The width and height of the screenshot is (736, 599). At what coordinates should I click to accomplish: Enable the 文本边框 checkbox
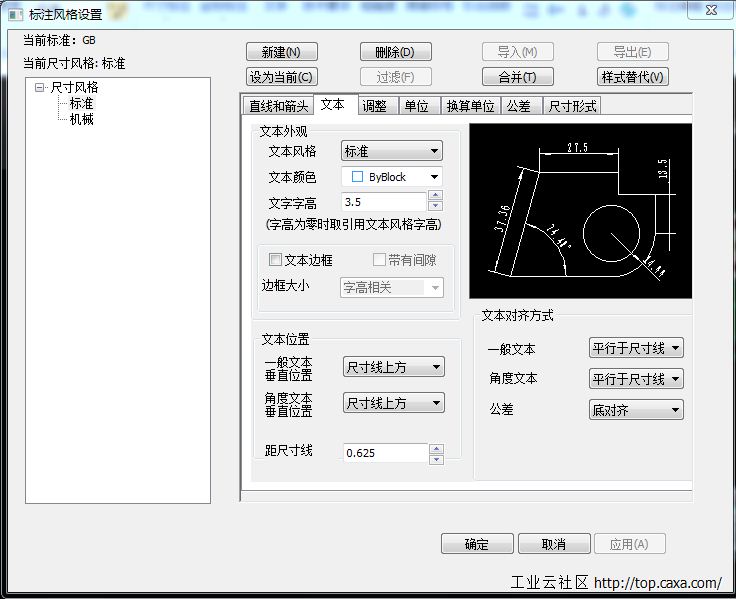(x=276, y=260)
